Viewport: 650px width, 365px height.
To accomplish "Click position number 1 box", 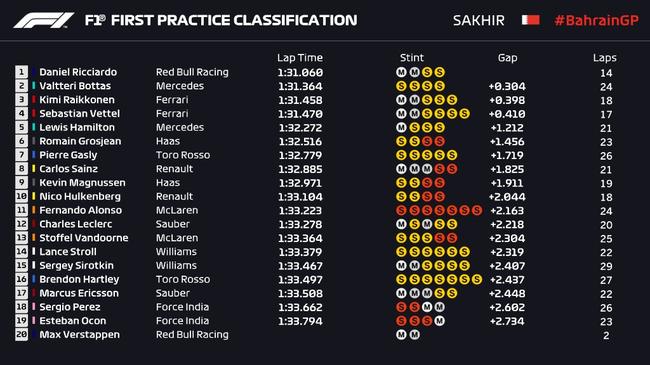I will click(x=22, y=72).
